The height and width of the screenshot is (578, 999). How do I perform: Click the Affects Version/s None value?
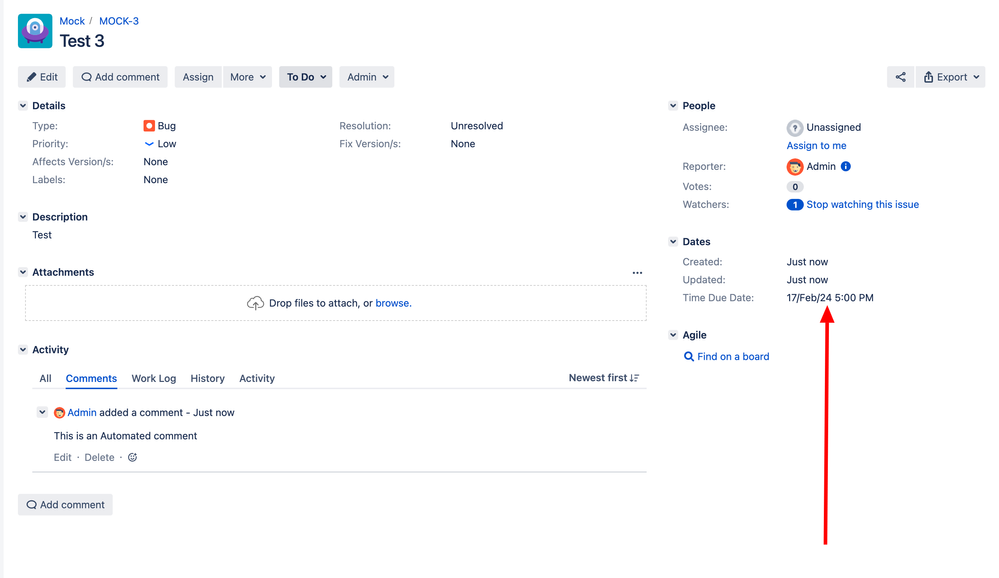coord(155,162)
